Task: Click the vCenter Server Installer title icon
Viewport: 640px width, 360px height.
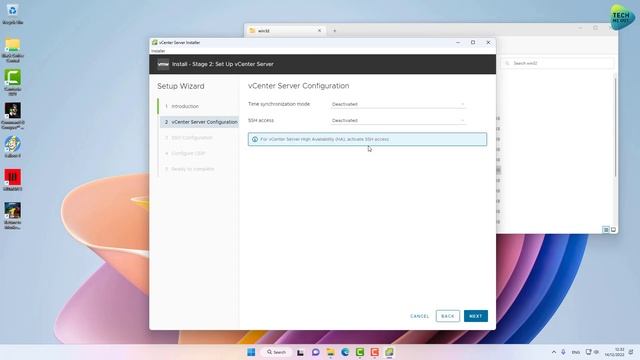Action: pos(155,42)
